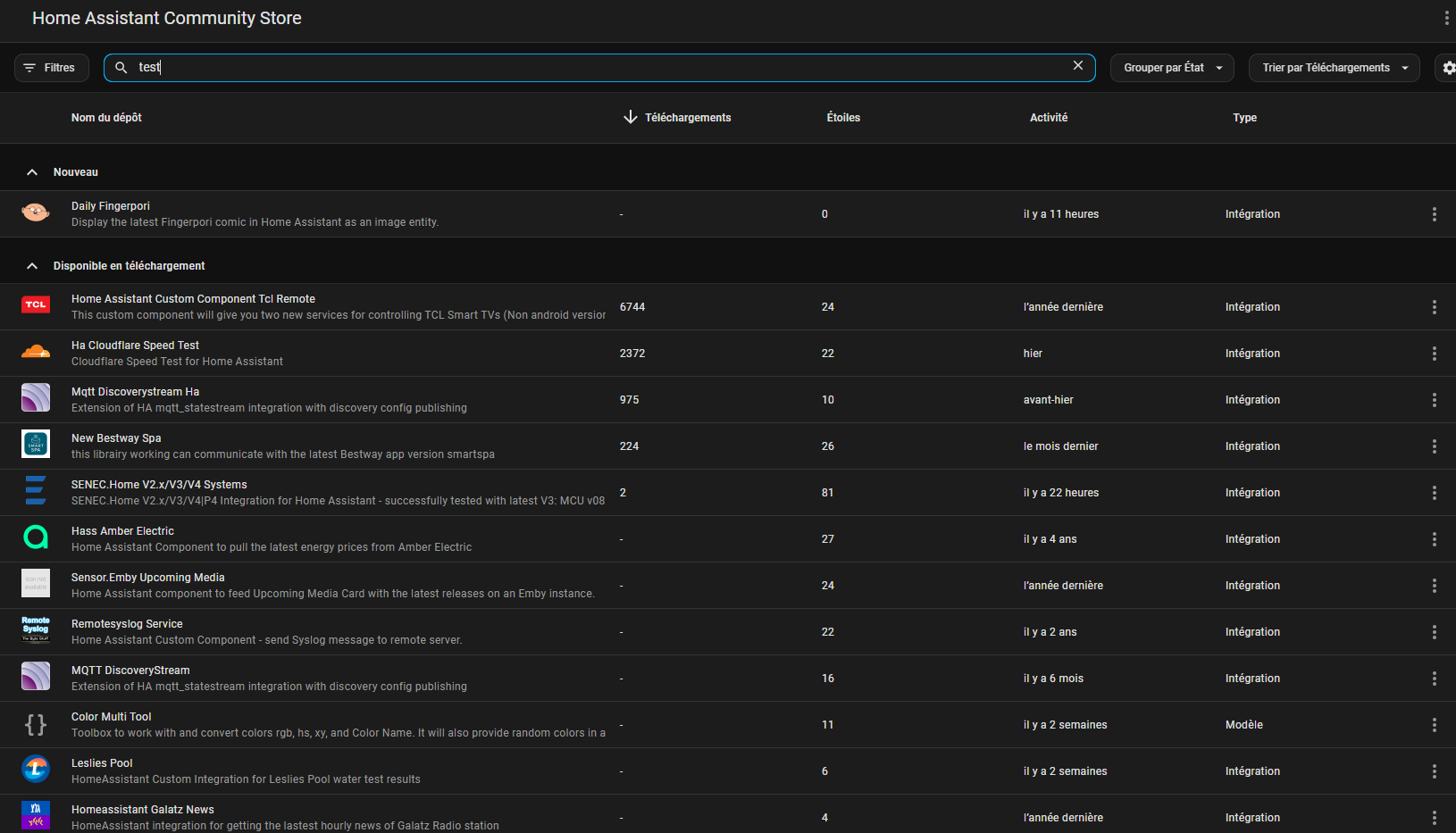Viewport: 1456px width, 833px height.
Task: Open the Trier par Téléchargements dropdown
Action: coord(1333,68)
